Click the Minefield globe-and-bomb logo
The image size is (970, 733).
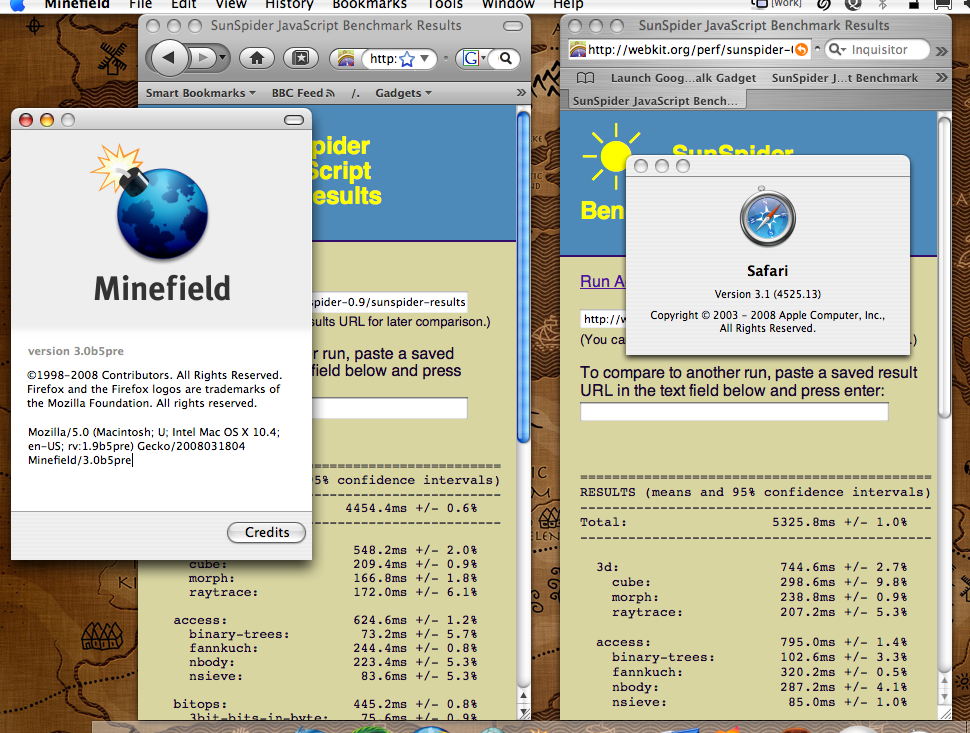[x=150, y=201]
